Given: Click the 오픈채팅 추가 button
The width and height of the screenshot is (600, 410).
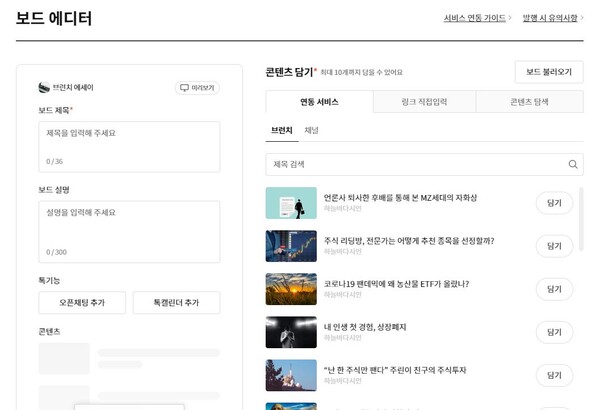Looking at the screenshot, I should click(x=82, y=303).
